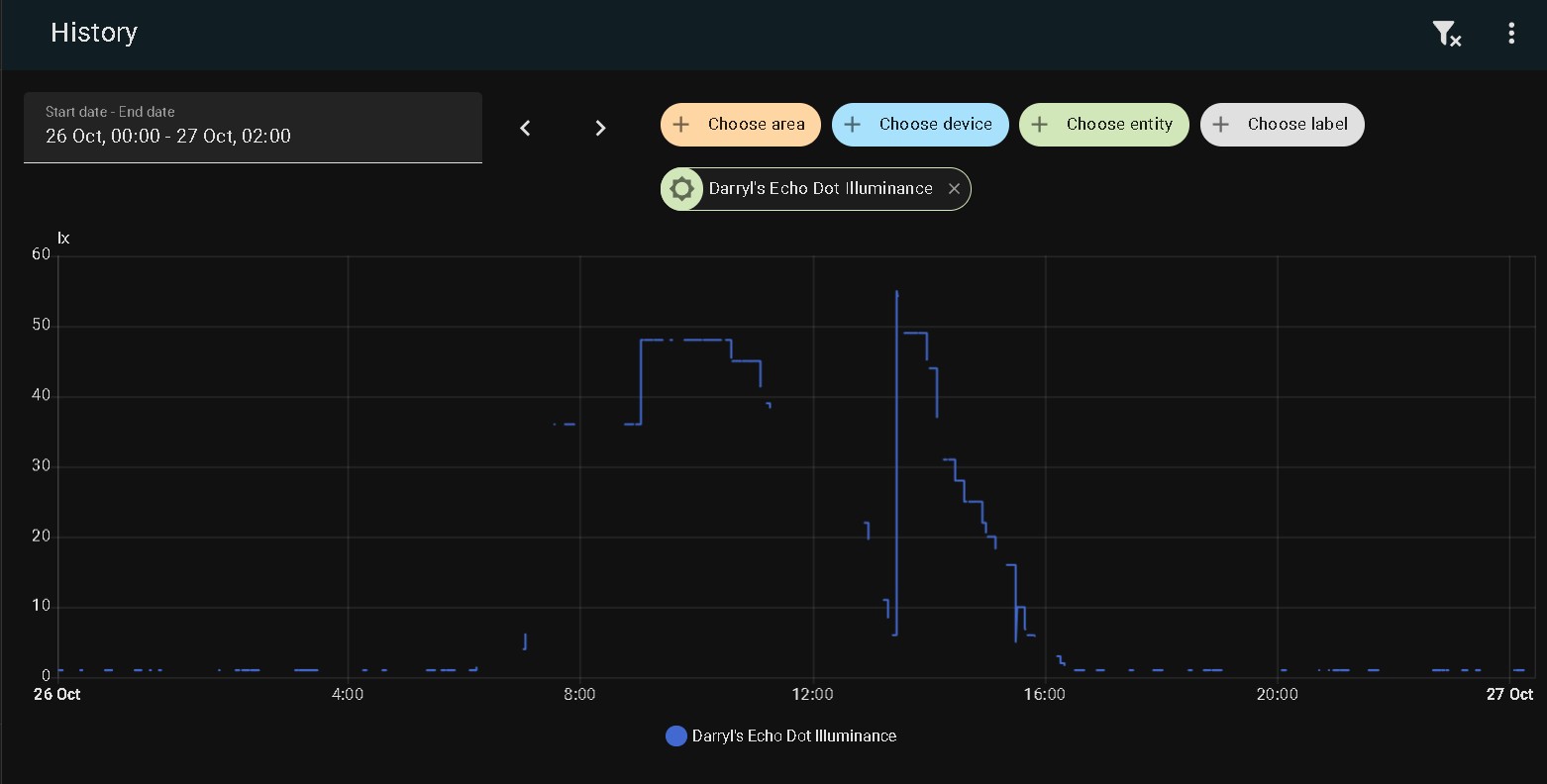This screenshot has height=784, width=1547.
Task: Open the Choose entity picker
Action: click(x=1119, y=125)
